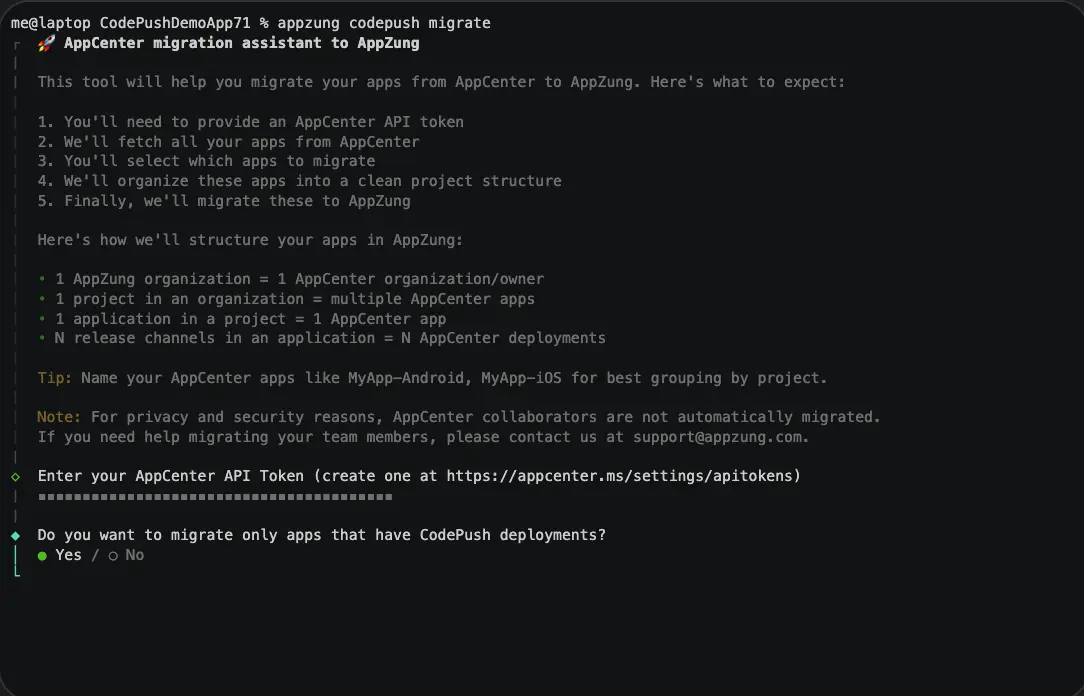Click step 3 'You'll select which apps to migrate'
Screen dimensions: 1084x696
(206, 161)
